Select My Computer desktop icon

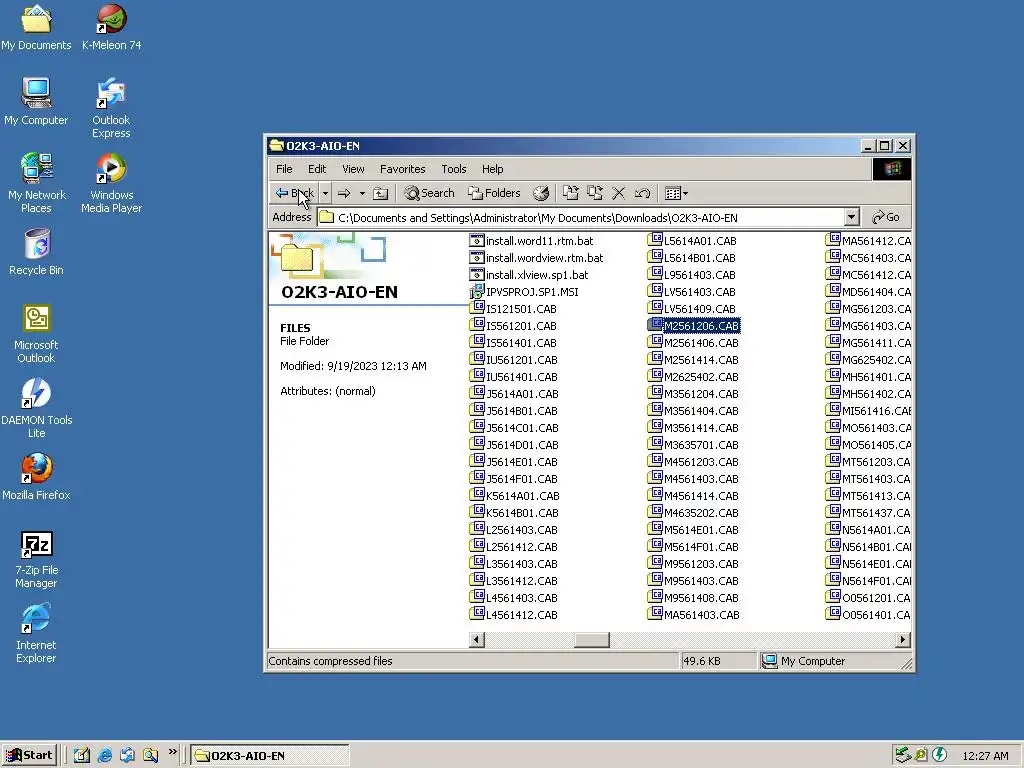click(x=36, y=102)
